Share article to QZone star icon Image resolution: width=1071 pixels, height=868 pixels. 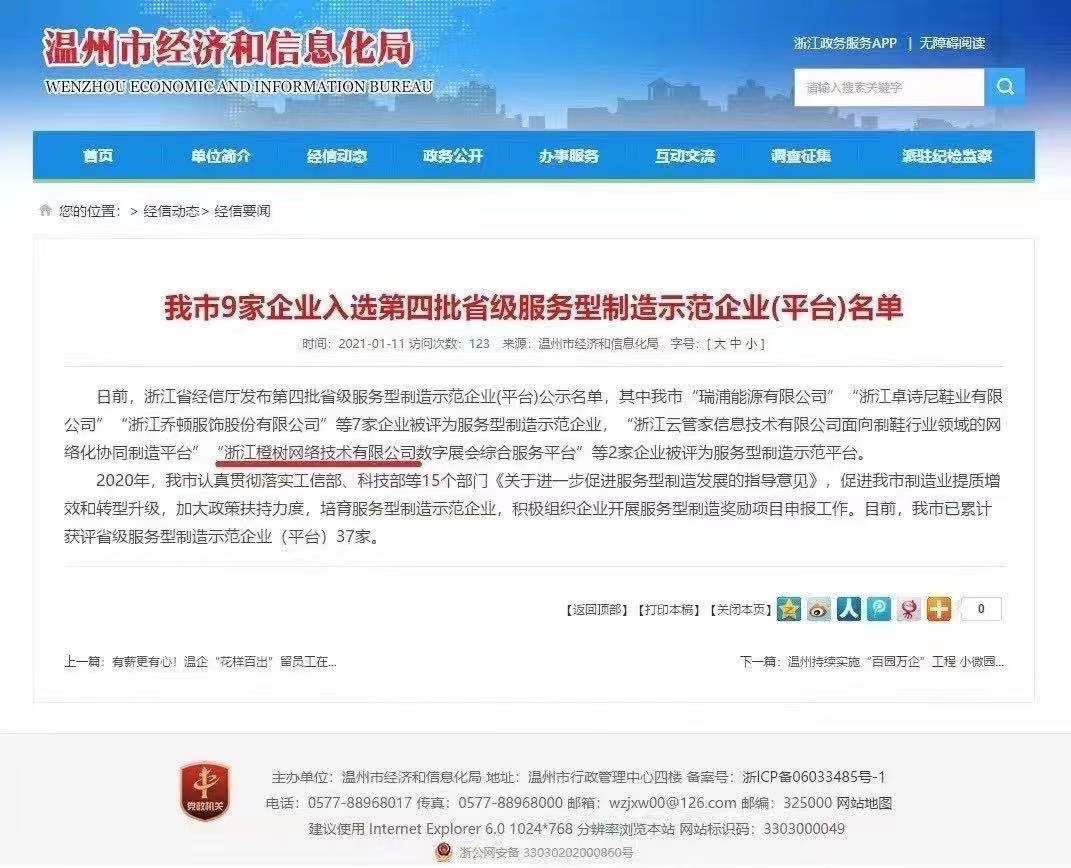pyautogui.click(x=788, y=608)
